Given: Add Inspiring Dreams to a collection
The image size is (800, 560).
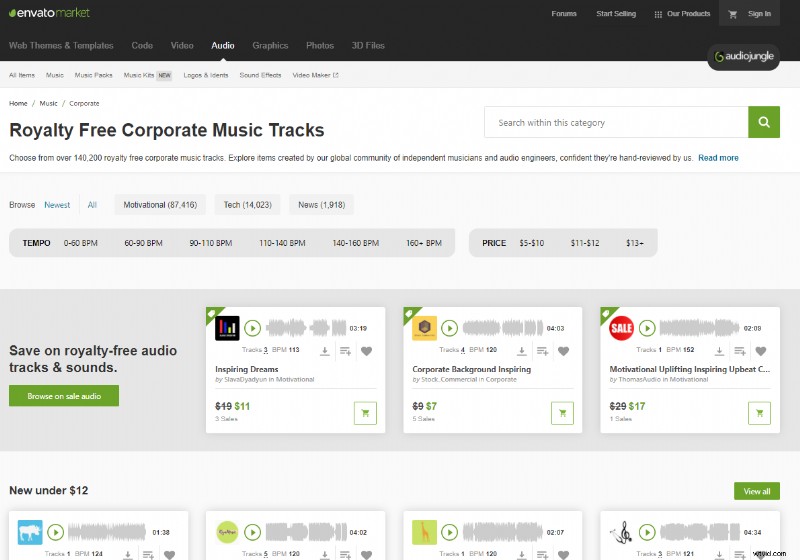Looking at the screenshot, I should [345, 351].
